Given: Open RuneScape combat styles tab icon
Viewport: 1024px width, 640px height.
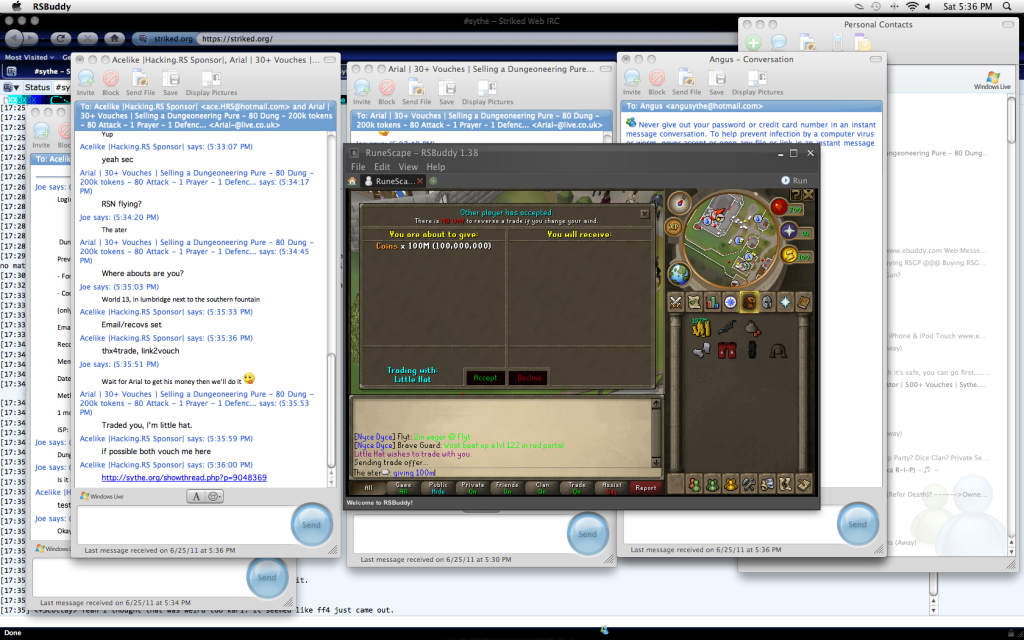Looking at the screenshot, I should pos(675,302).
